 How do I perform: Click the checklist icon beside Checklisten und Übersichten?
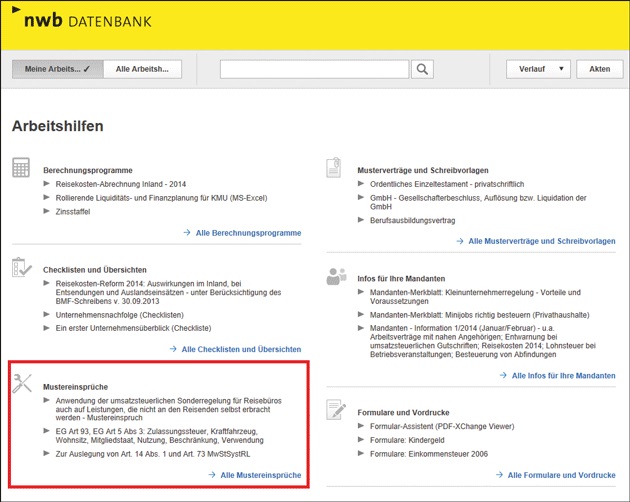click(21, 267)
